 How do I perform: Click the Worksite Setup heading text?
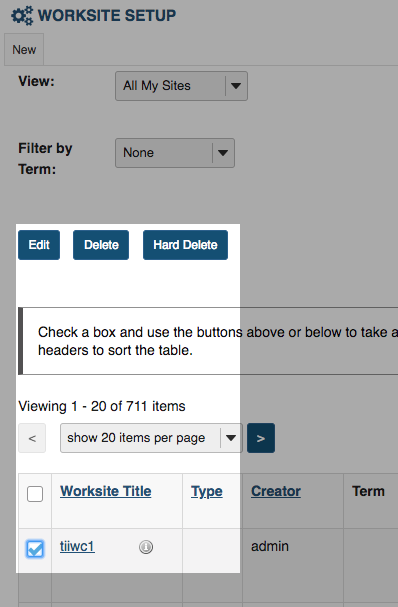click(107, 15)
